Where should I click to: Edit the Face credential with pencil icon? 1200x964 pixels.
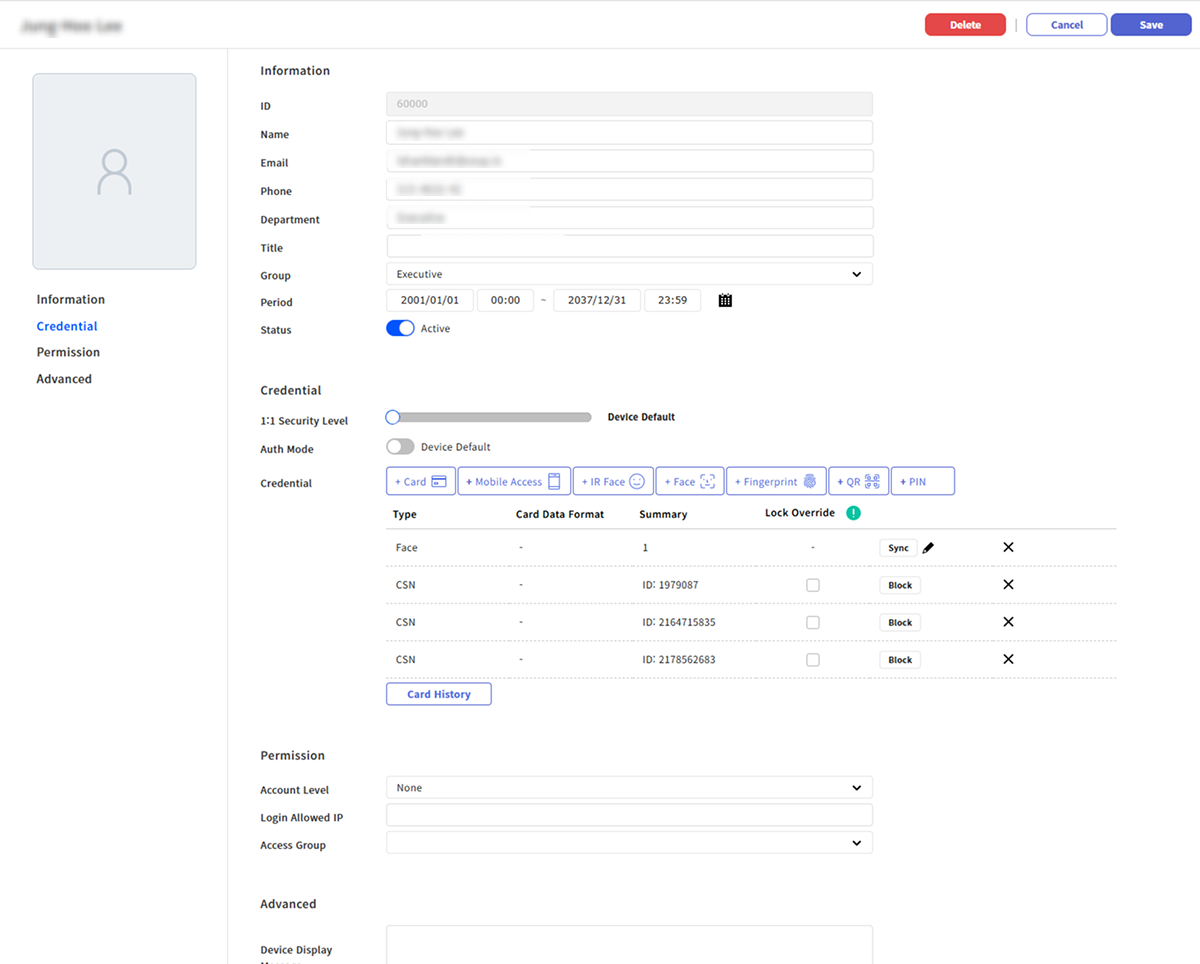coord(928,548)
